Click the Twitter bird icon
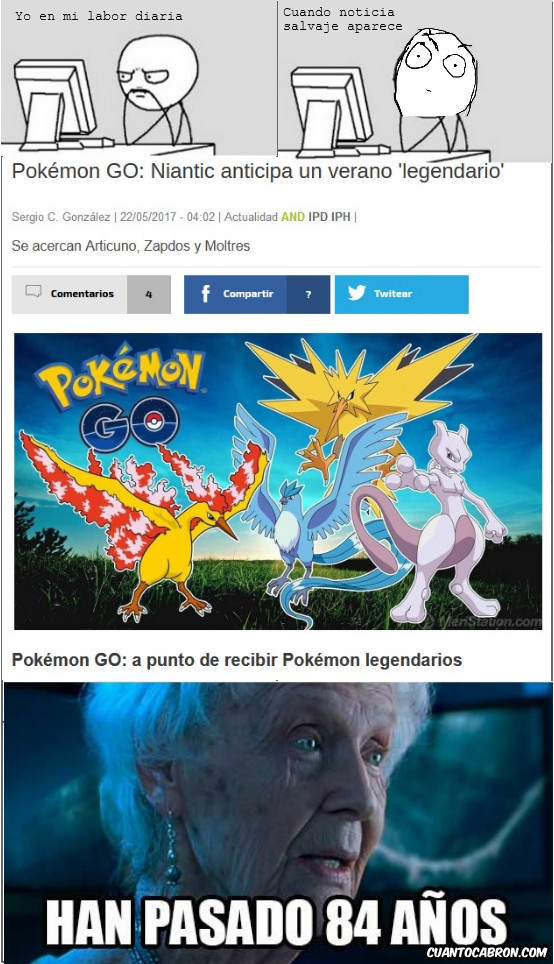The height and width of the screenshot is (964, 554). coord(357,293)
